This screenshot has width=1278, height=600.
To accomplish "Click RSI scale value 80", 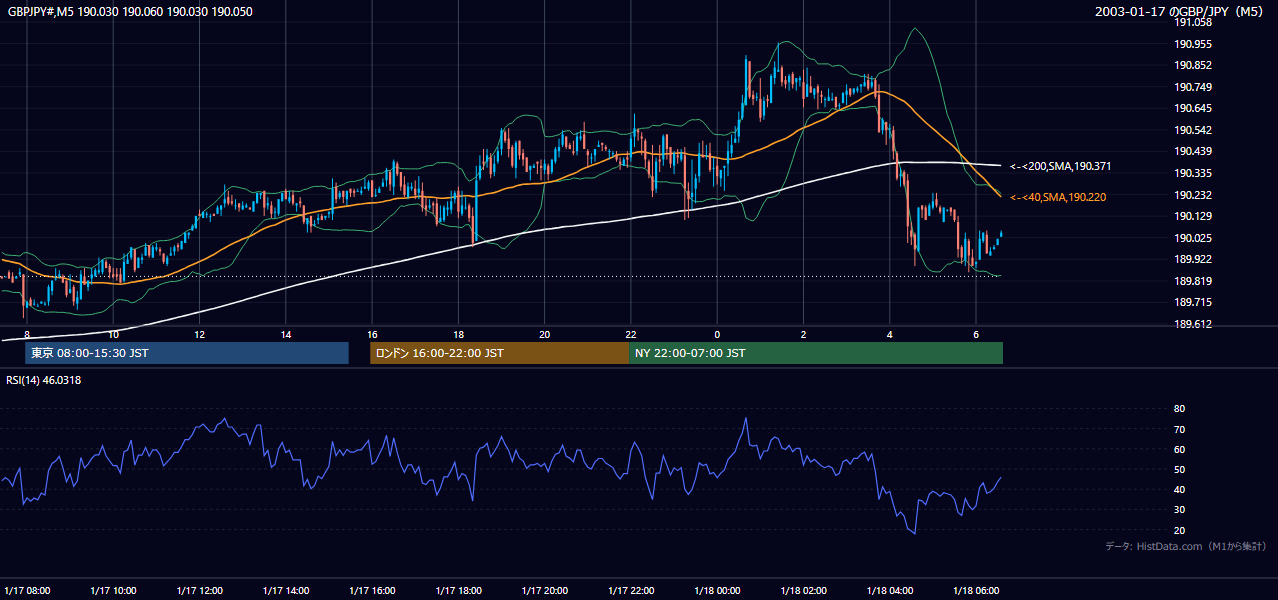I will click(1179, 409).
